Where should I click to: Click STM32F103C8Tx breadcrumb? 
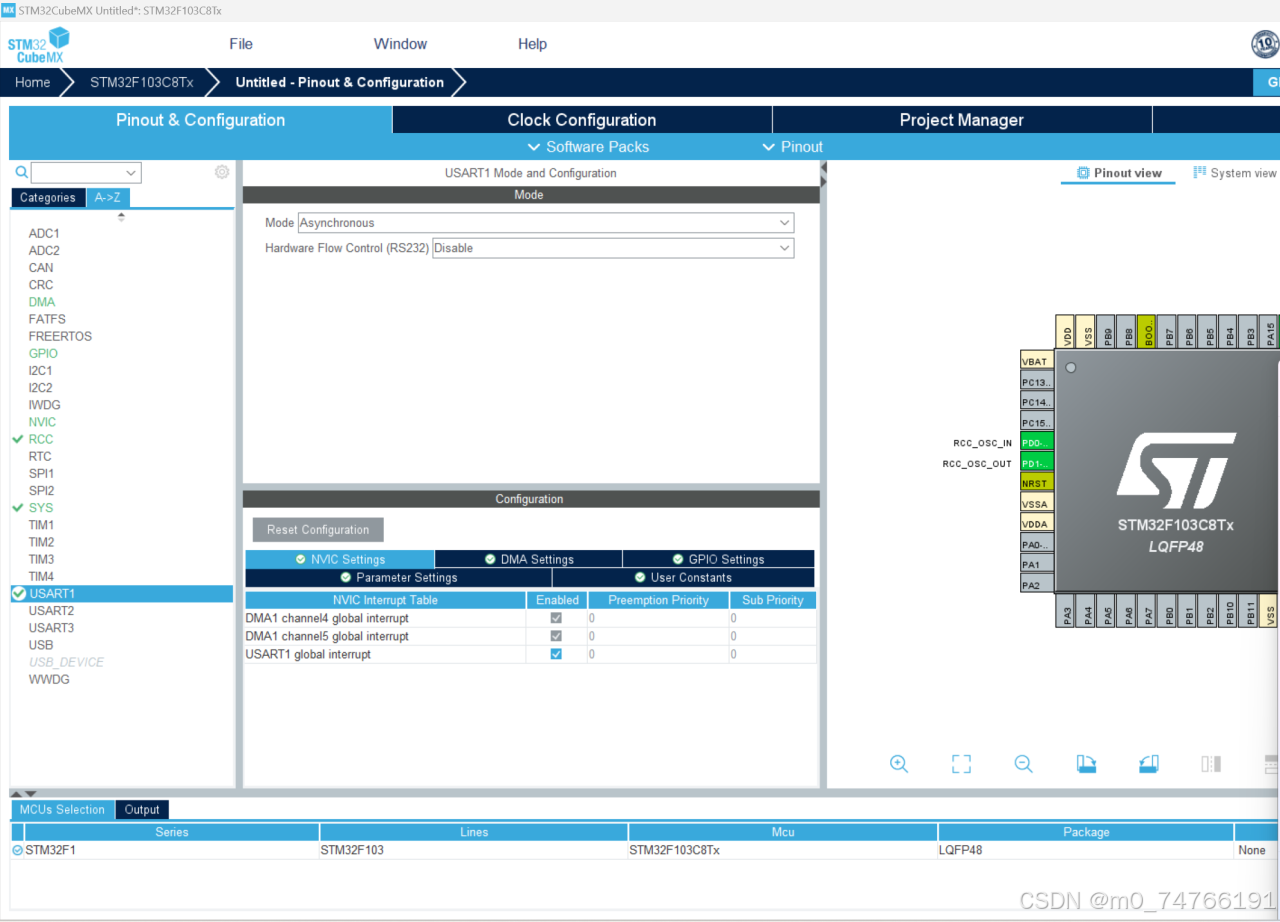(142, 82)
